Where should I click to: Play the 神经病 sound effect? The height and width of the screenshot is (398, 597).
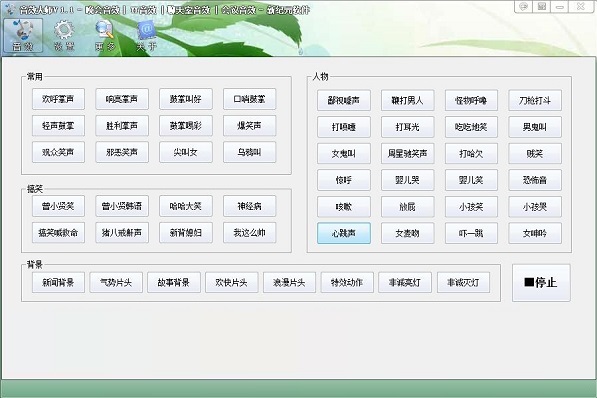(249, 206)
